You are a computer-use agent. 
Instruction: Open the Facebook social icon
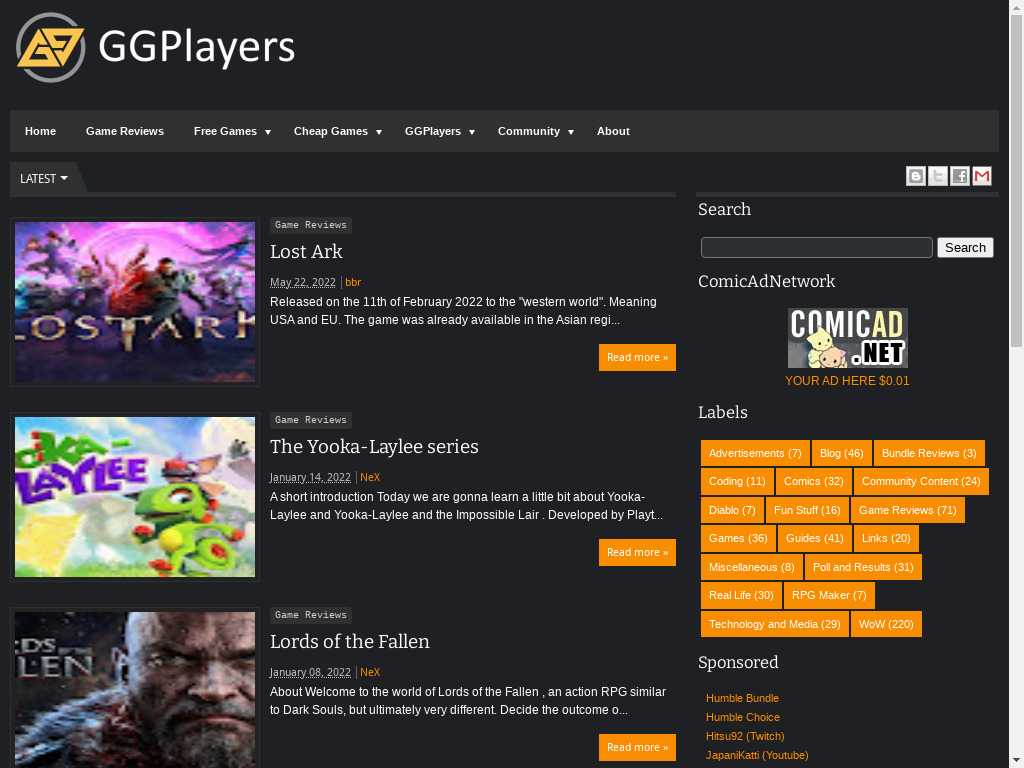click(x=960, y=176)
